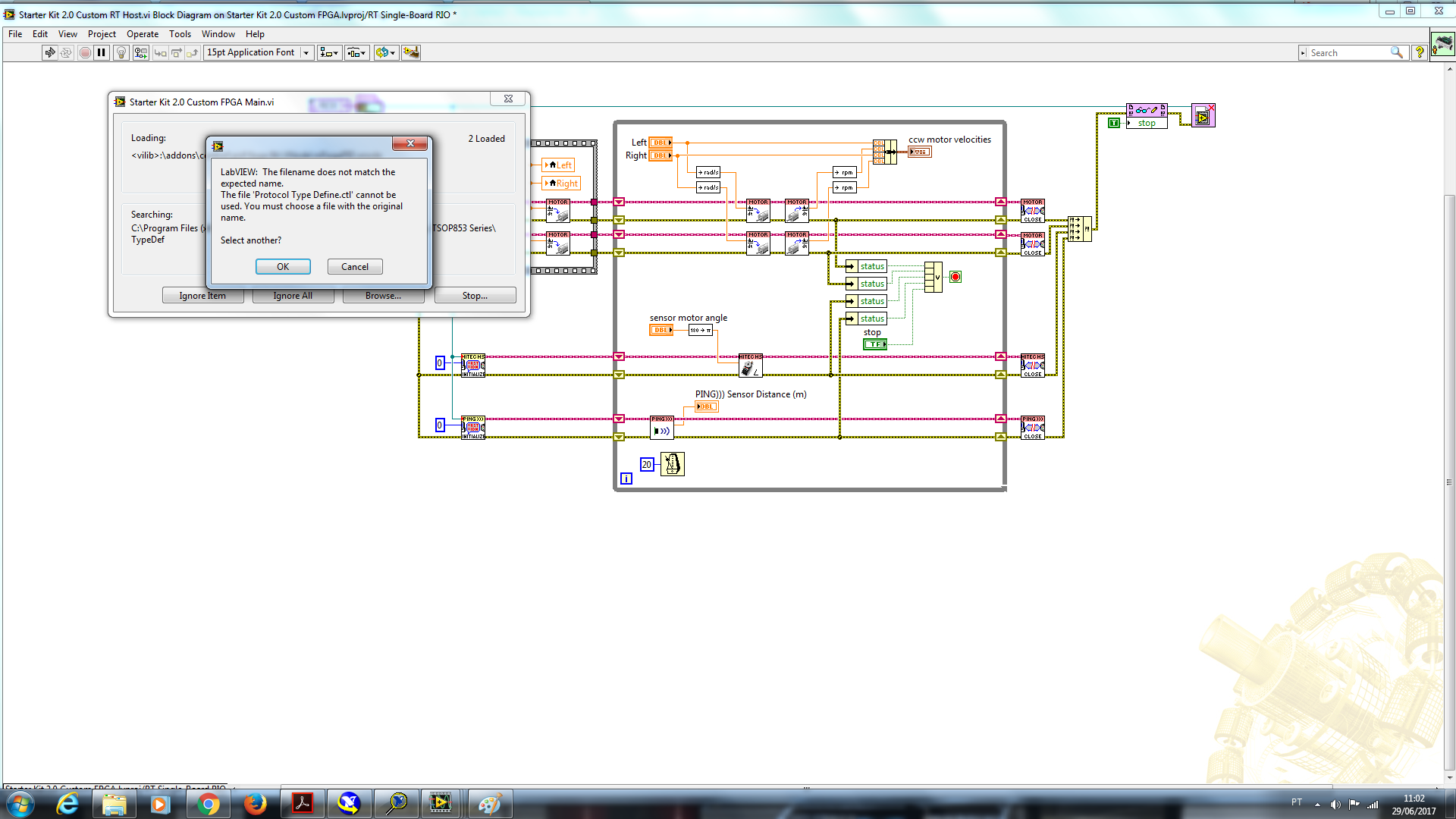Select the Left DBL control terminal
The width and height of the screenshot is (1456, 819).
[x=661, y=143]
